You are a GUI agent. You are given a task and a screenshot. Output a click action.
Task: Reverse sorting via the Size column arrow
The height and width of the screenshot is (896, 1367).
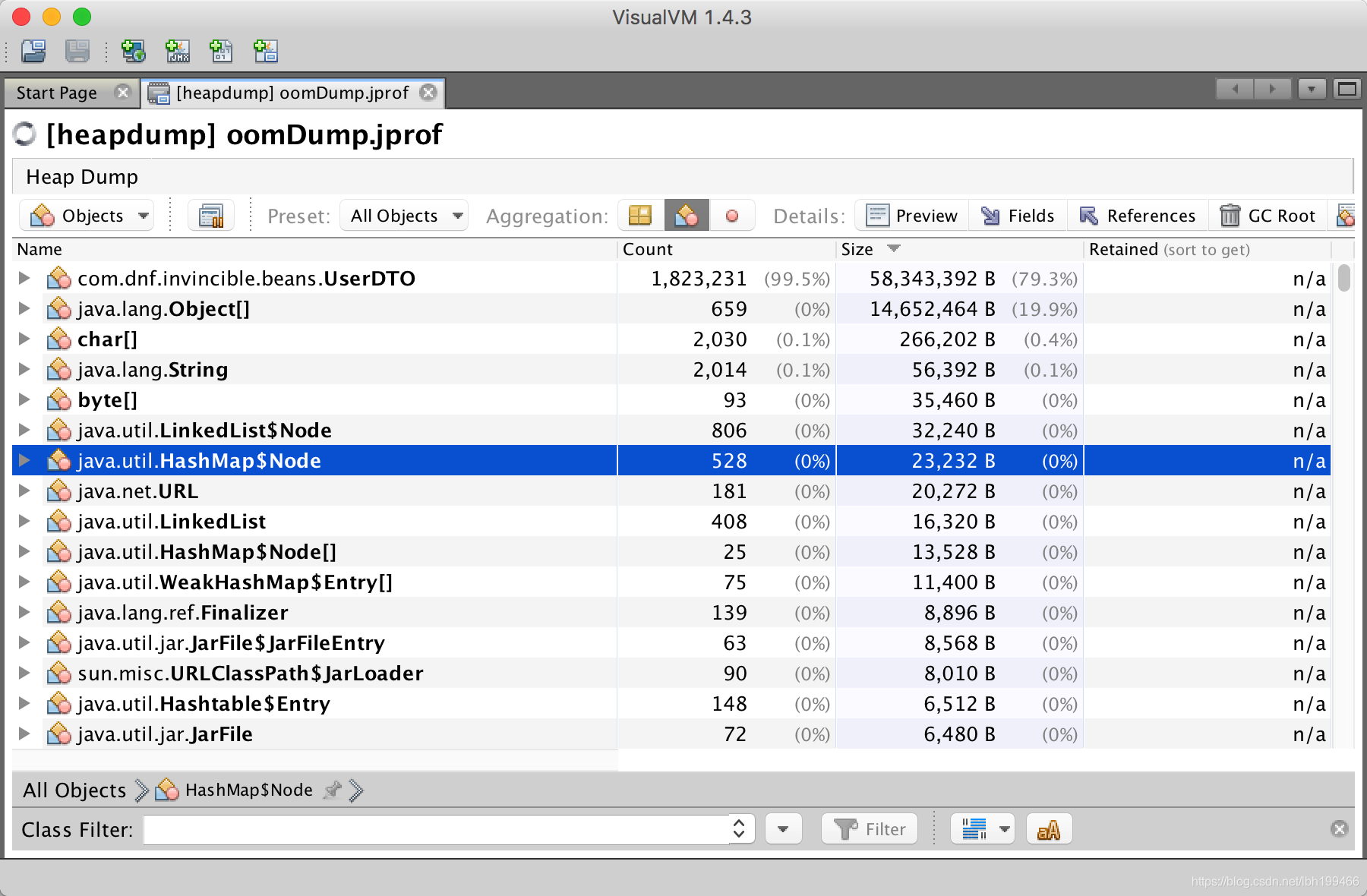(x=894, y=249)
